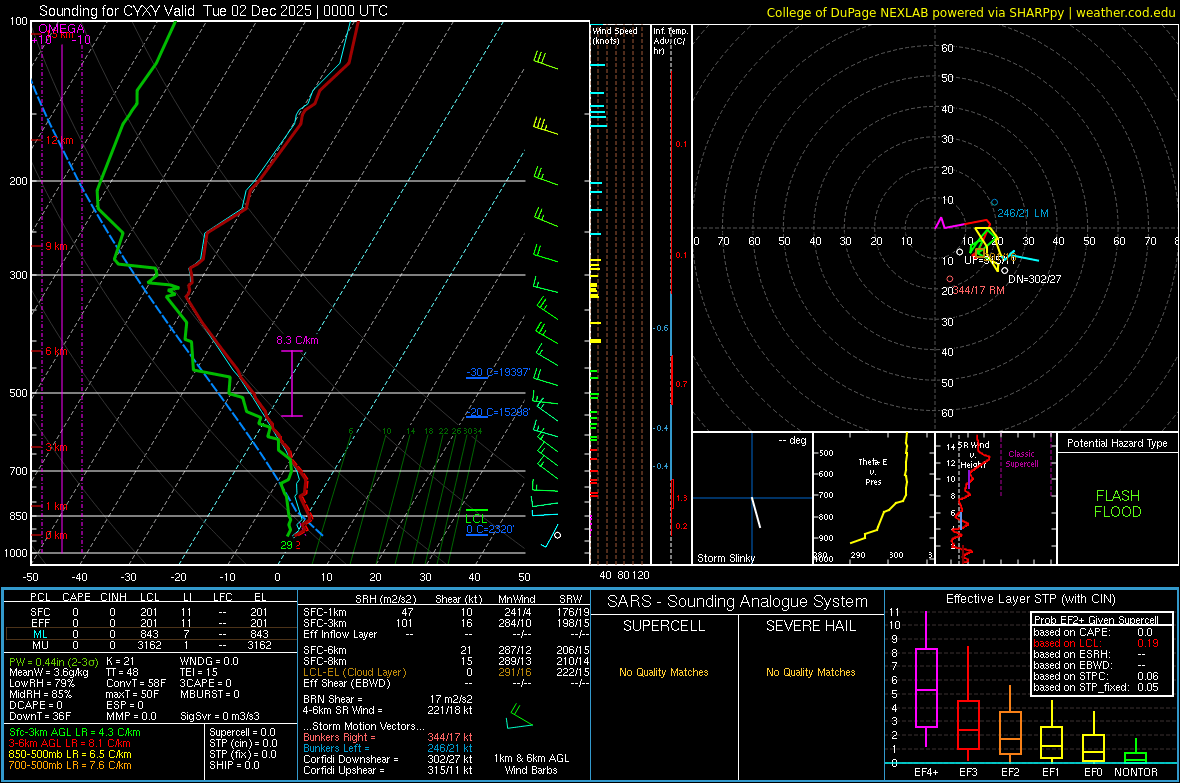Click the 'Corfidi Upshear = 315/11 kt' line
This screenshot has height=783, width=1180.
pos(388,770)
